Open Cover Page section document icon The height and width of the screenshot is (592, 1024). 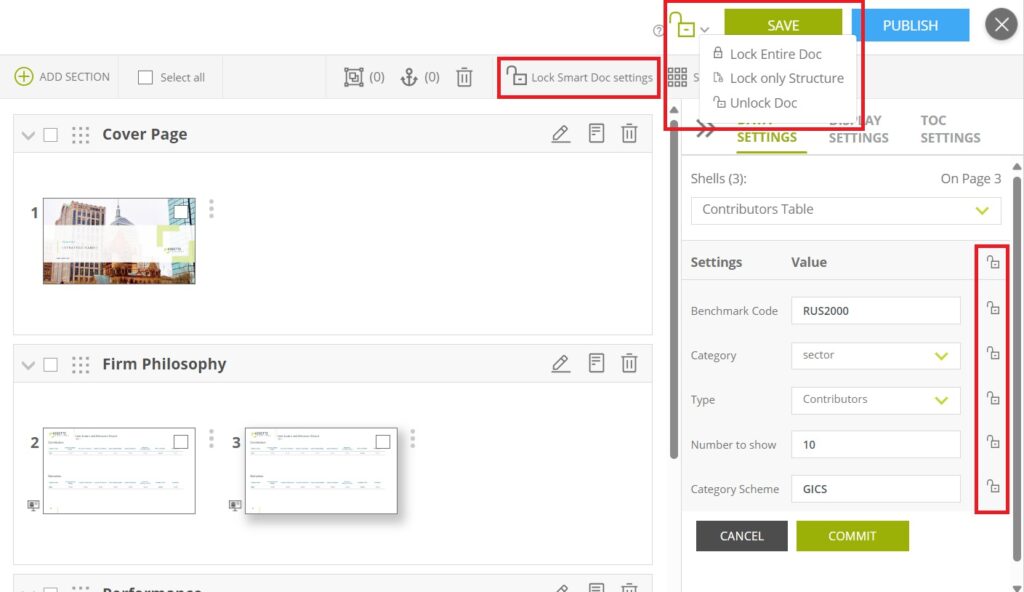point(596,133)
